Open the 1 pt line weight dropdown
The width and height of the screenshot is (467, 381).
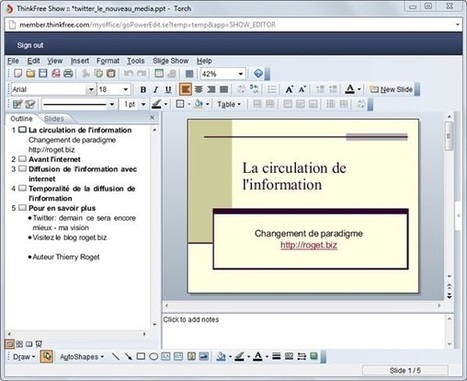143,104
